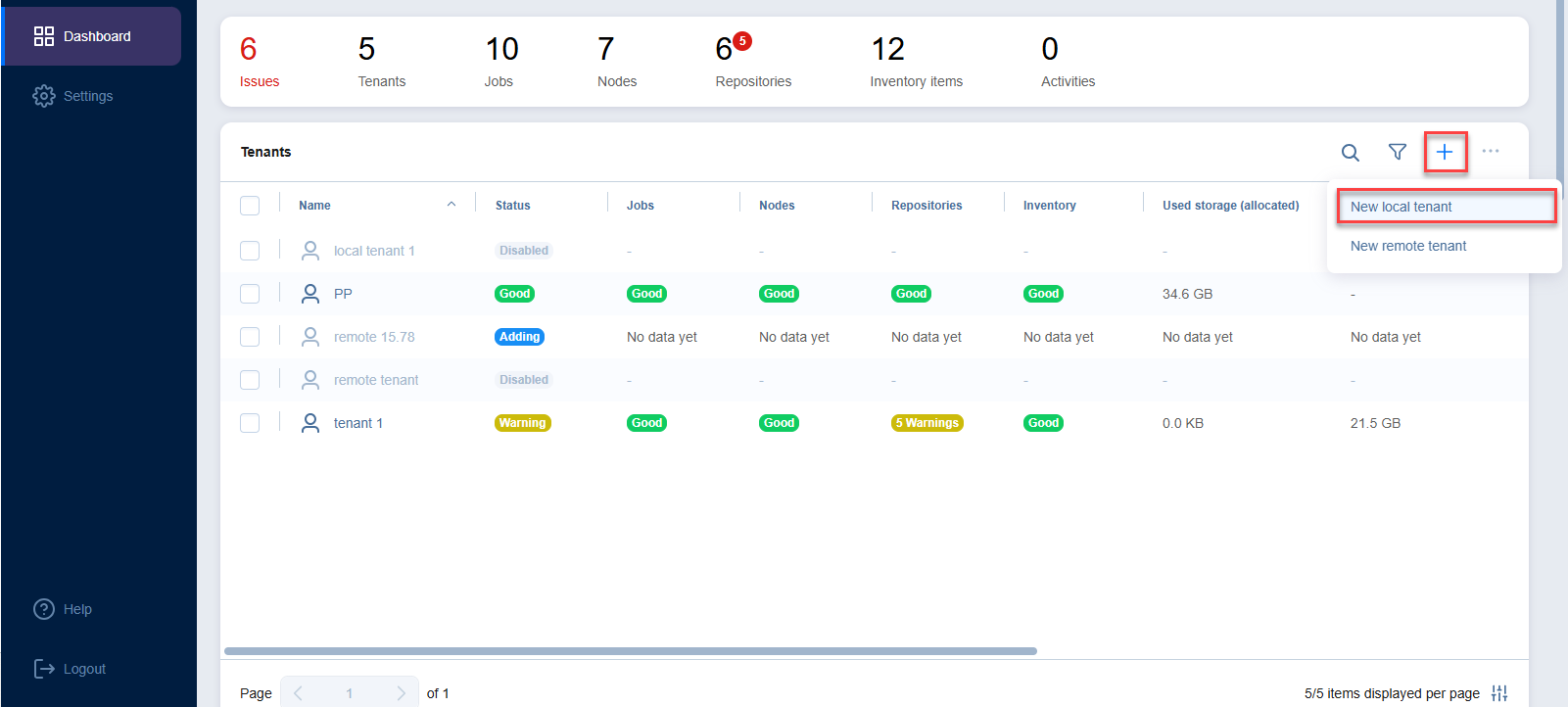Go to previous page arrow
This screenshot has width=1568, height=707.
pos(299,693)
